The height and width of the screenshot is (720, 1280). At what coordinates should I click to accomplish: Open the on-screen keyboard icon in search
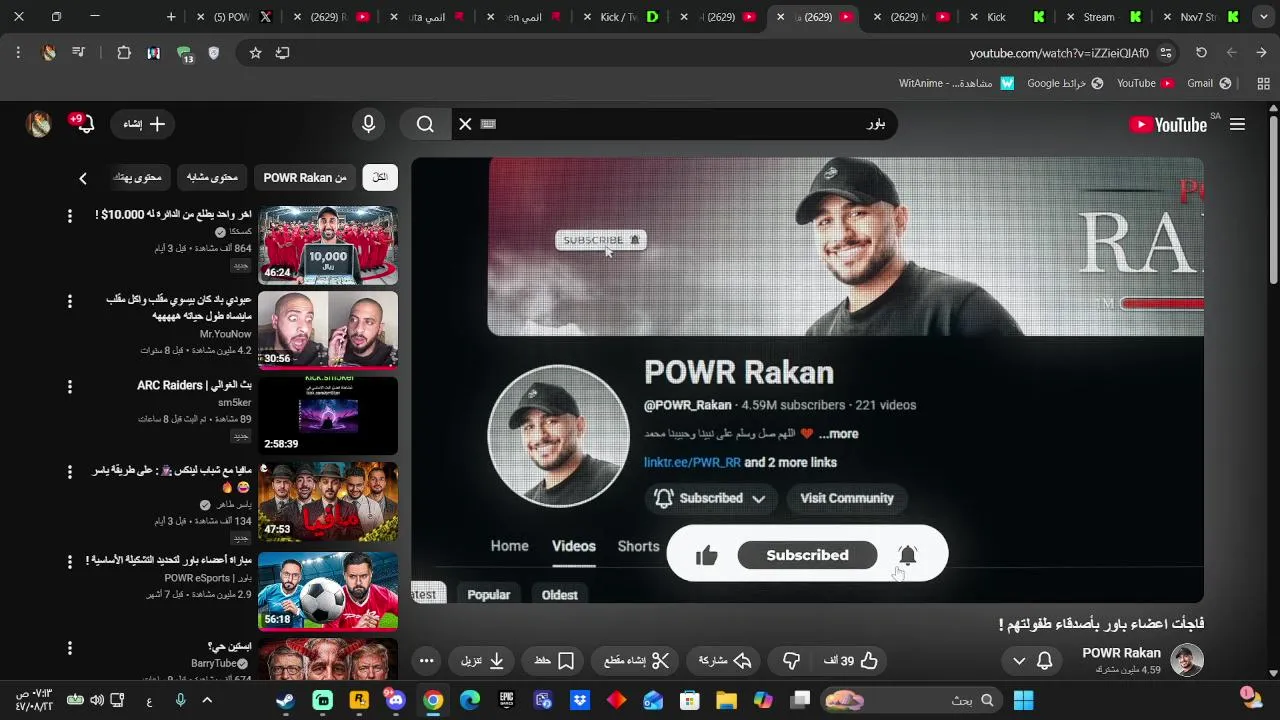488,124
